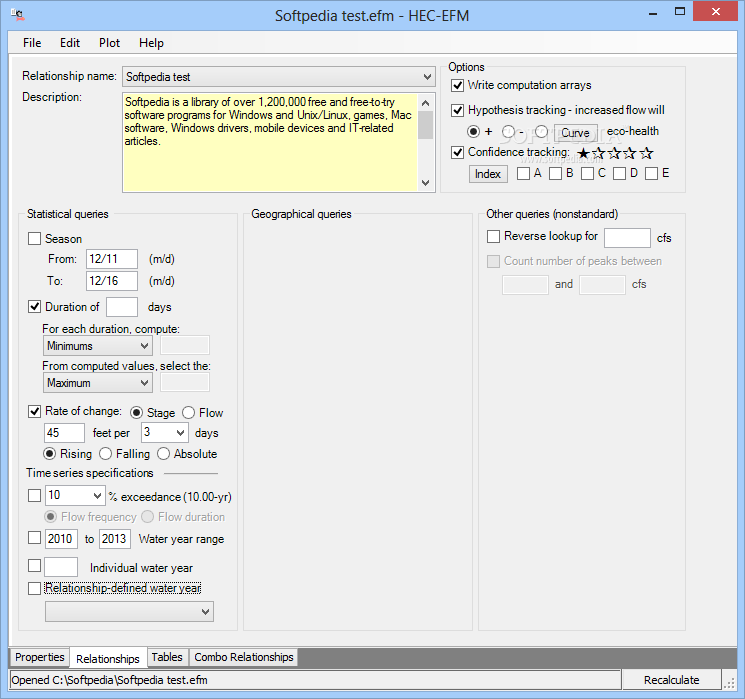Set confidence to second star
Viewport: 745px width, 699px height.
[x=599, y=153]
